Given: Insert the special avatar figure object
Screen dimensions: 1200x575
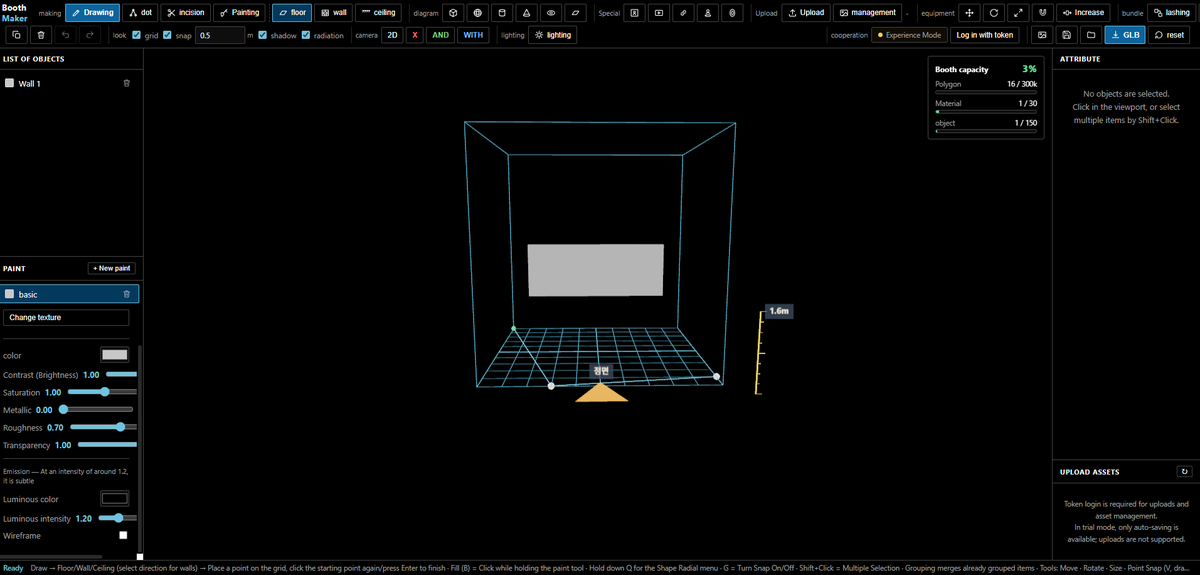Looking at the screenshot, I should pyautogui.click(x=708, y=13).
